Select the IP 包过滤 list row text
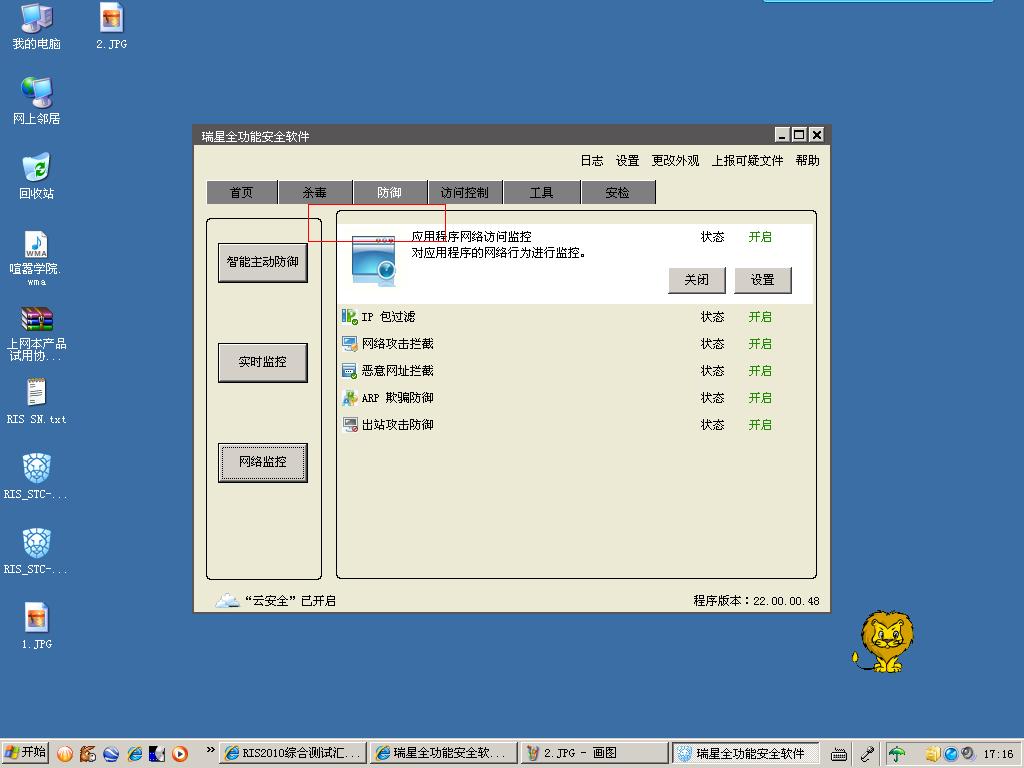 click(389, 317)
